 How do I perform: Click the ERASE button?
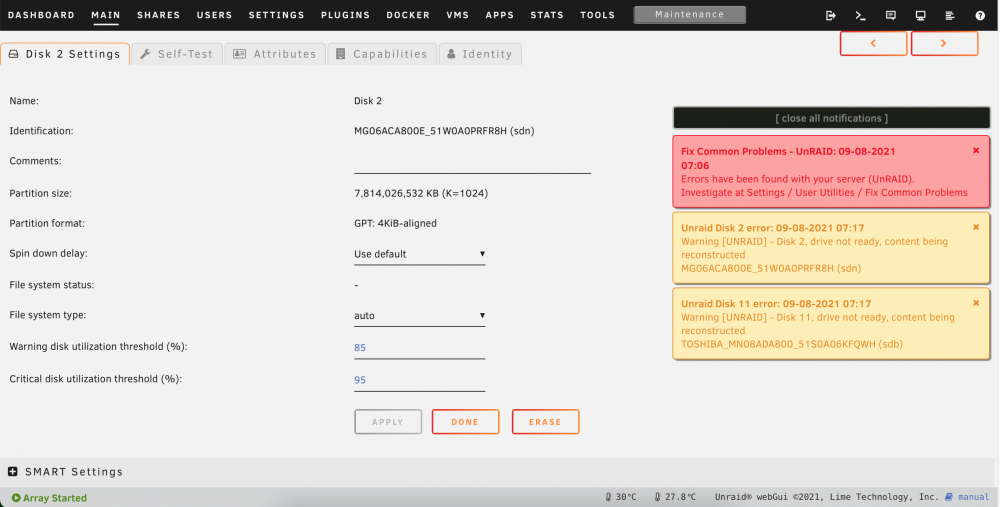click(x=545, y=422)
